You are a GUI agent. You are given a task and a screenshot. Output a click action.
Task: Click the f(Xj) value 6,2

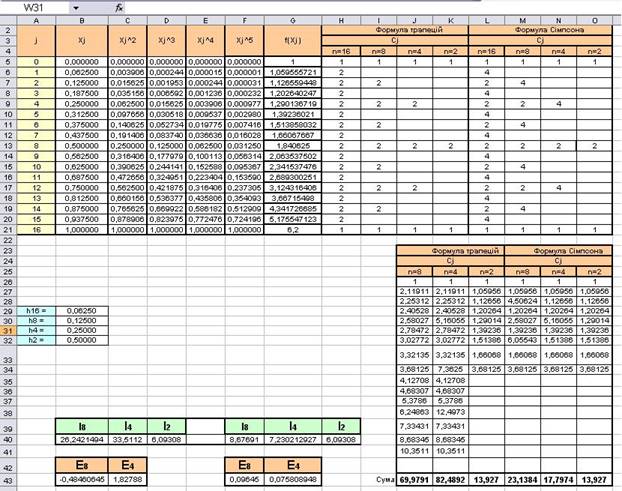[x=293, y=230]
